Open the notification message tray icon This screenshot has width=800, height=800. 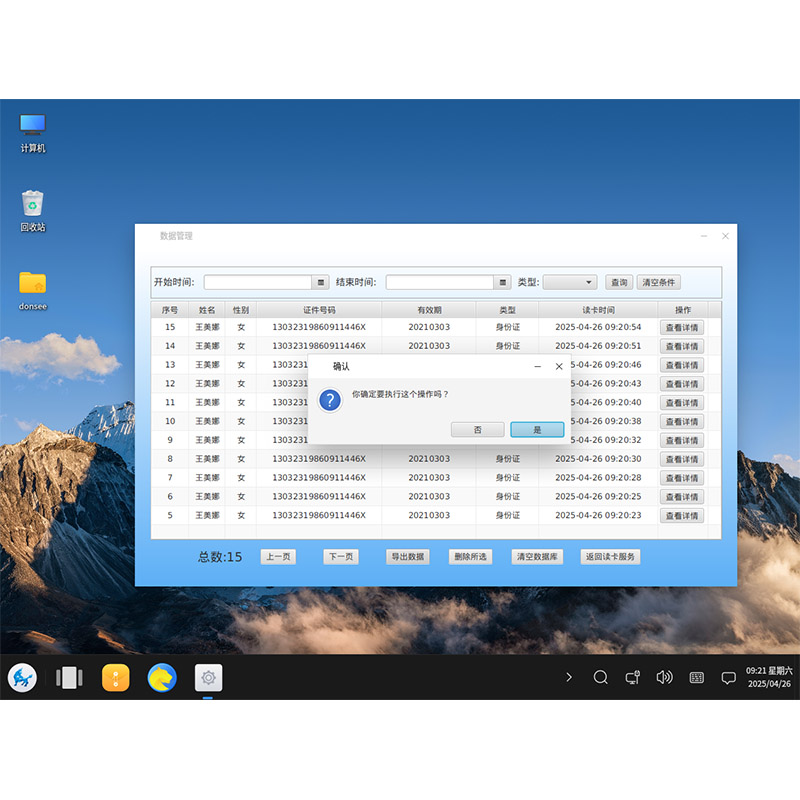pos(728,678)
